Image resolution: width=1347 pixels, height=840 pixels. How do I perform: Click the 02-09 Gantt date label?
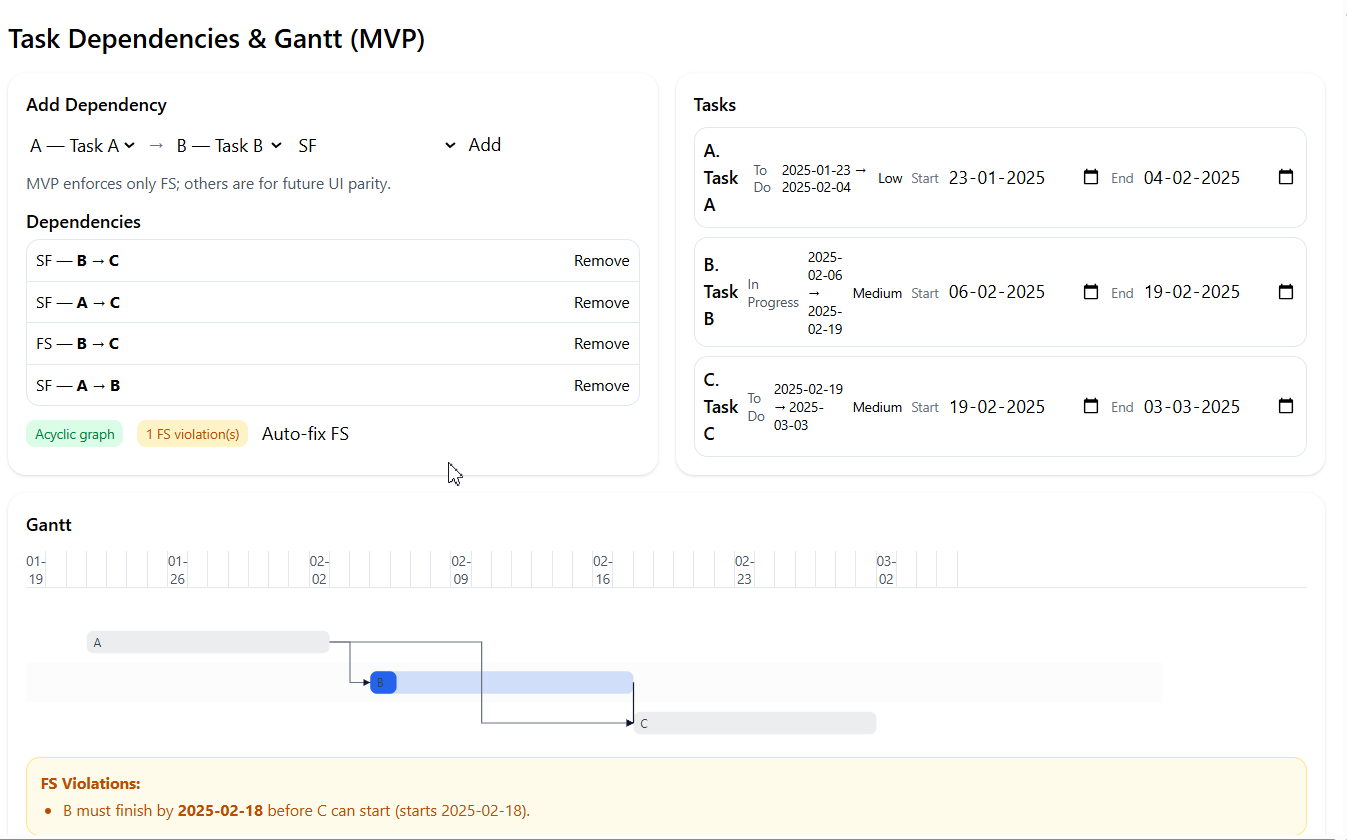(460, 570)
